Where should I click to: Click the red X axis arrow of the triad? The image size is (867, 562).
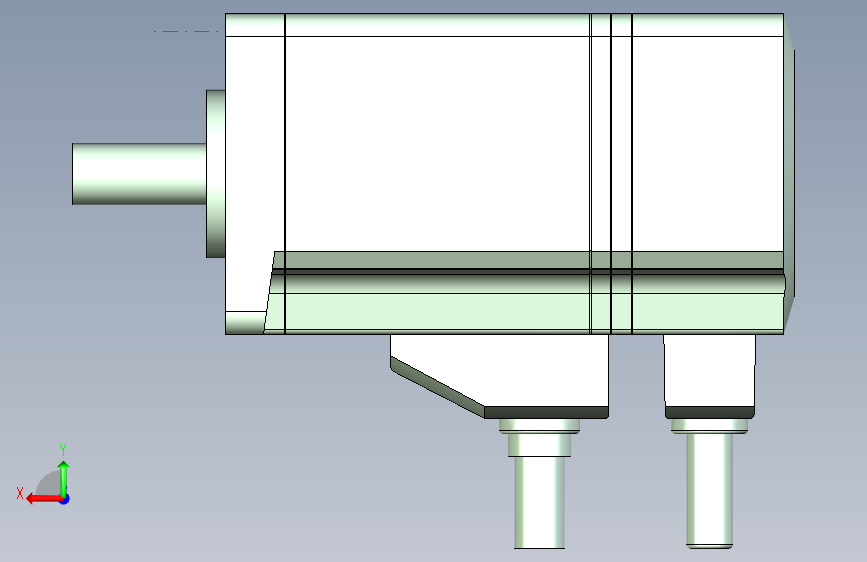click(43, 499)
